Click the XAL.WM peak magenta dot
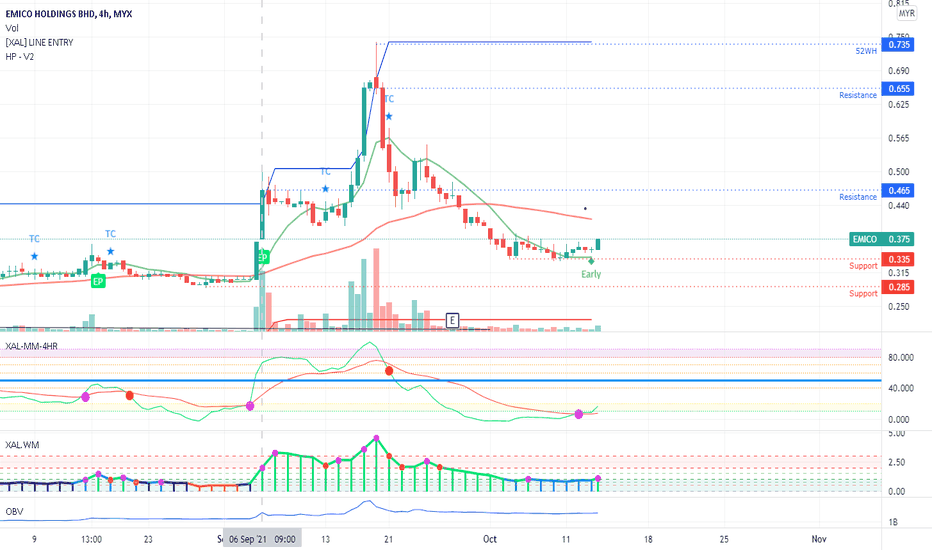Screen dimensions: 932x550 [376, 438]
